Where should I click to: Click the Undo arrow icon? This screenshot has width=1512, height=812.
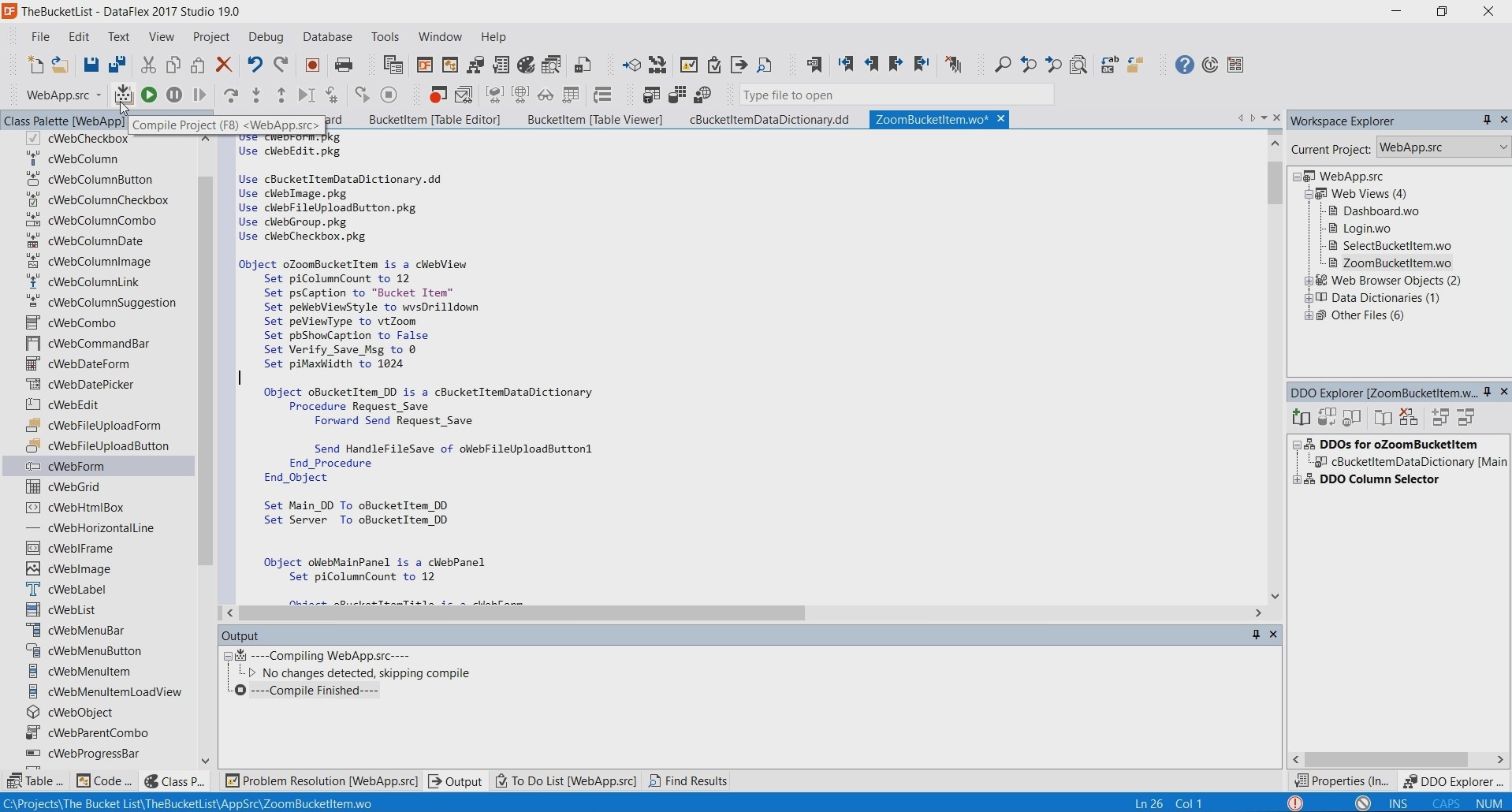pyautogui.click(x=255, y=65)
